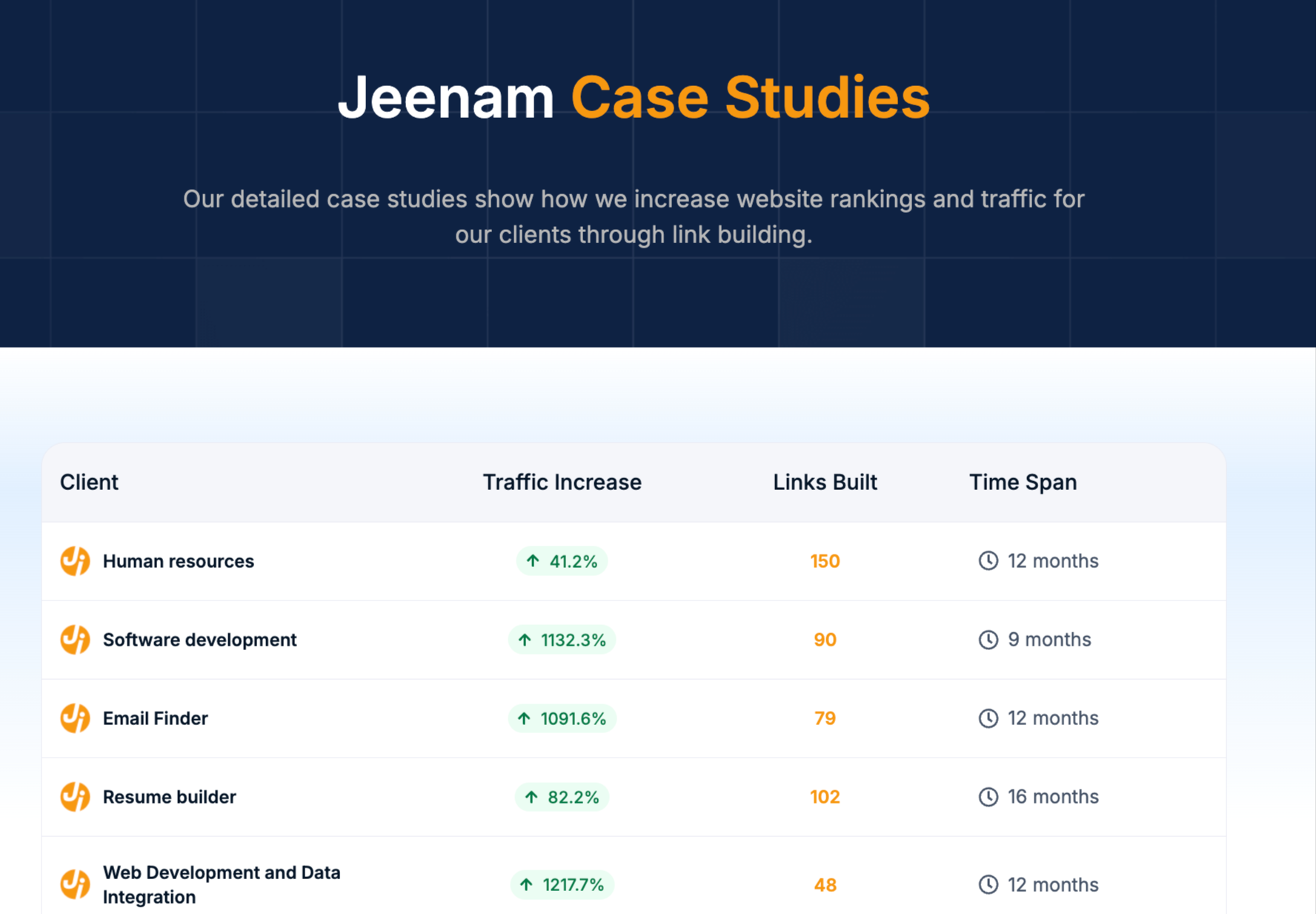
Task: Click the 79 links built value
Action: tap(825, 718)
